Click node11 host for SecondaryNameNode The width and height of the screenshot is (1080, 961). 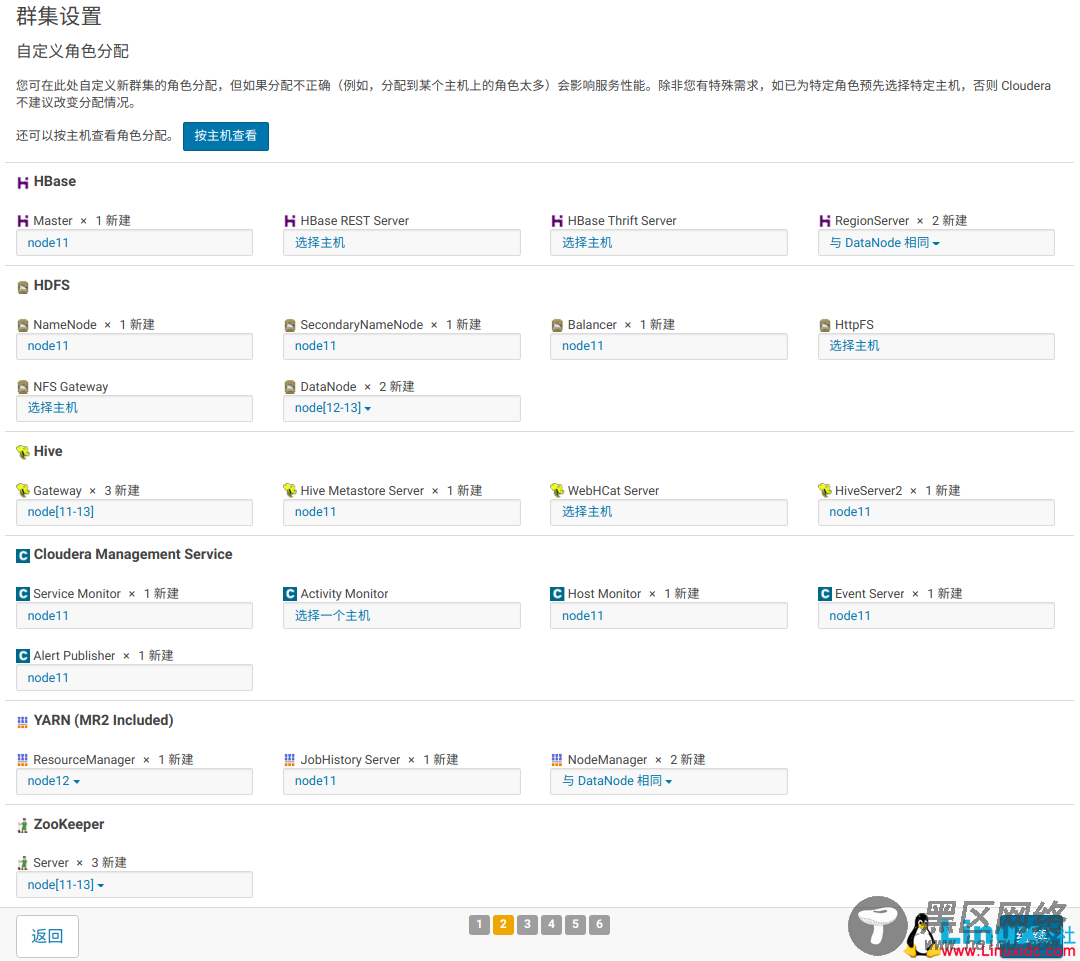pos(402,346)
